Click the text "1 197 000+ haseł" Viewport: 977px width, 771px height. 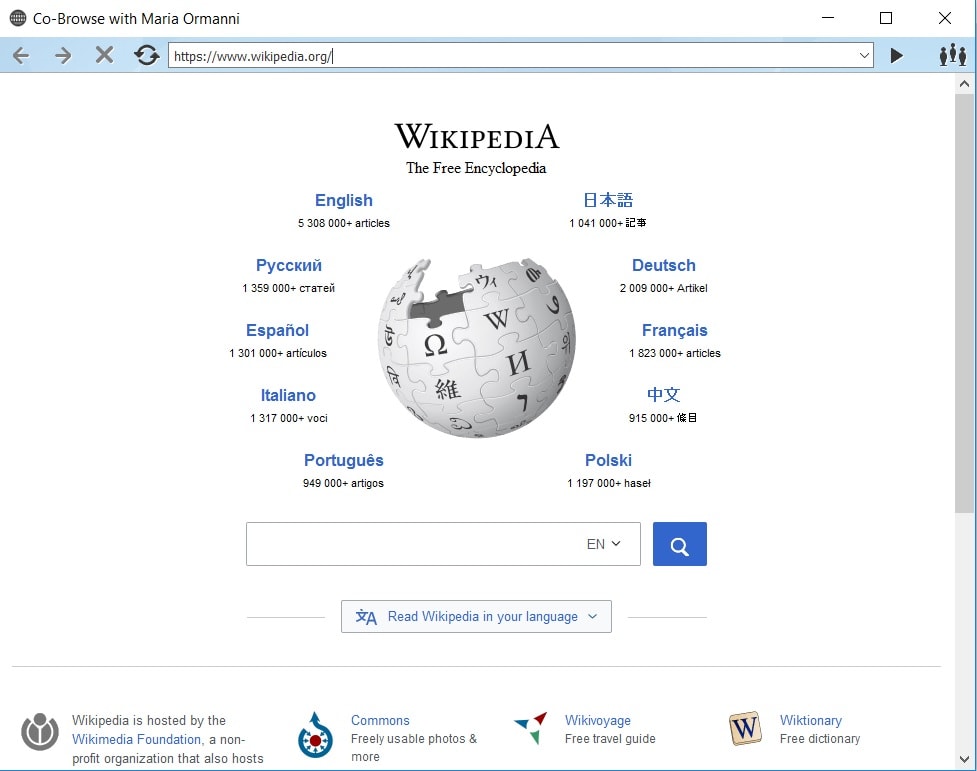[609, 483]
